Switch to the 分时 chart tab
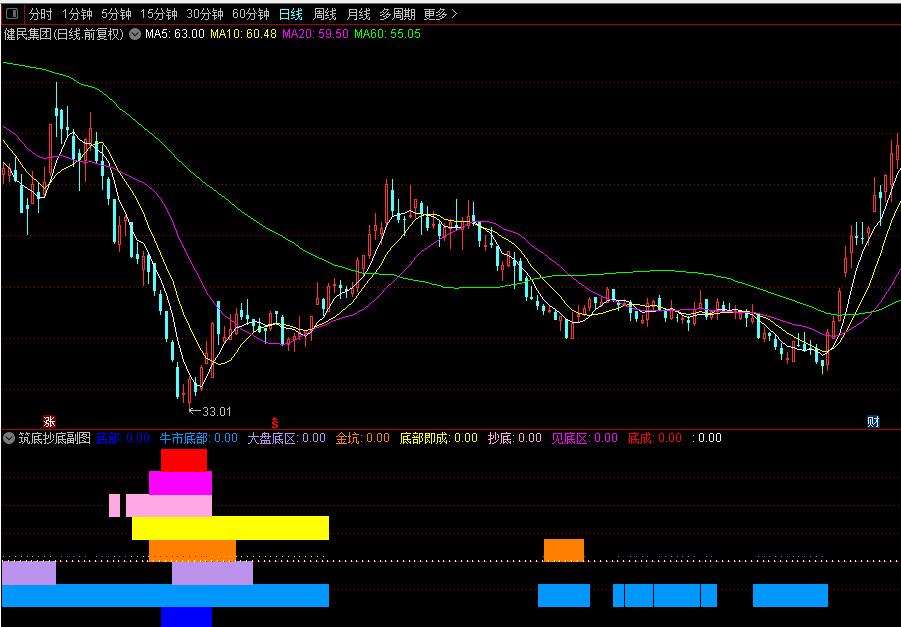 40,14
